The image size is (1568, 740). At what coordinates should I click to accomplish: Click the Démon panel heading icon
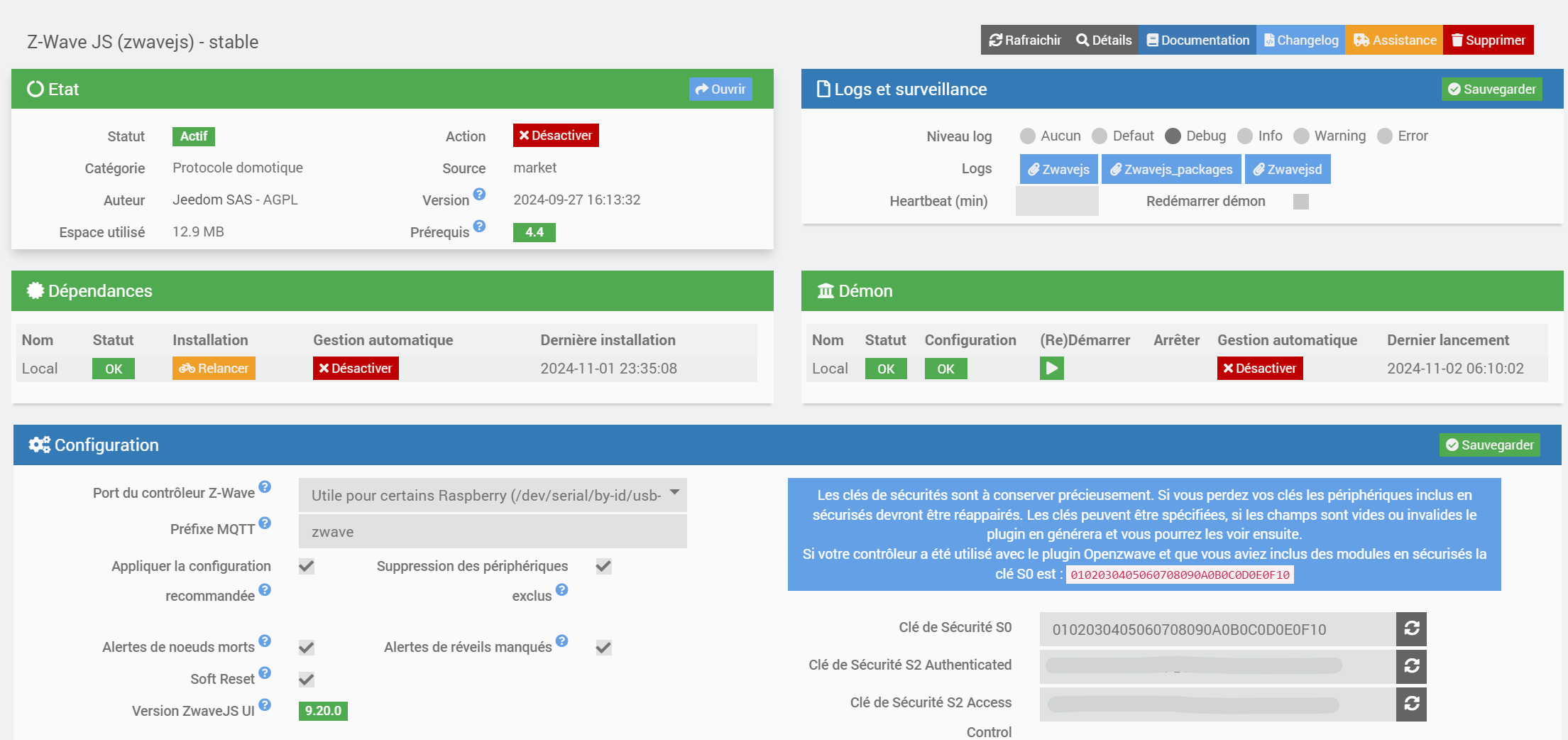point(826,290)
